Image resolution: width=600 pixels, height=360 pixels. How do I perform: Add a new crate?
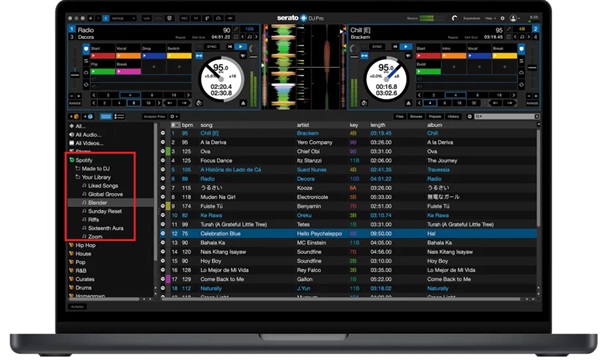tap(74, 116)
